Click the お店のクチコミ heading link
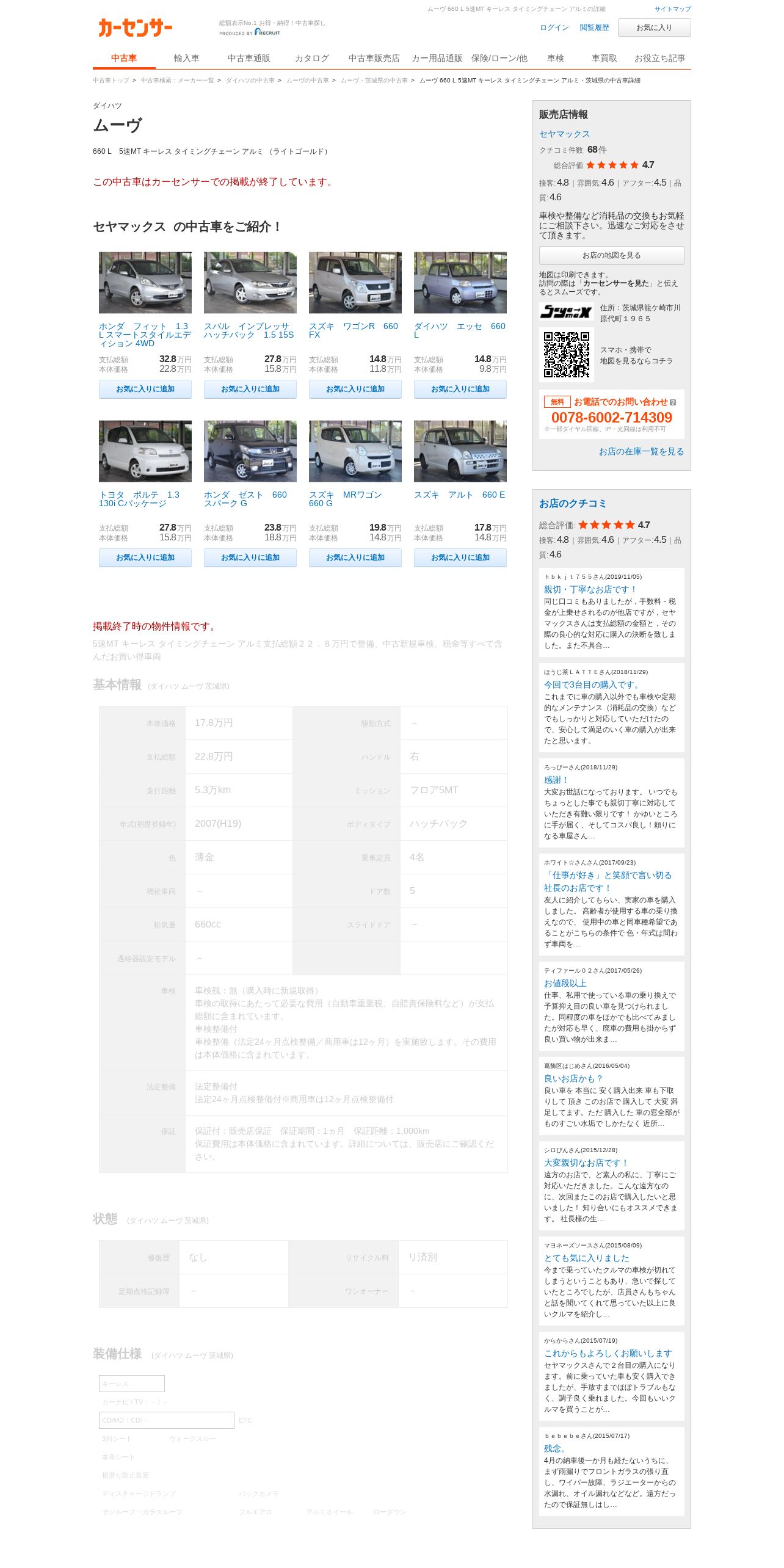 [x=572, y=503]
